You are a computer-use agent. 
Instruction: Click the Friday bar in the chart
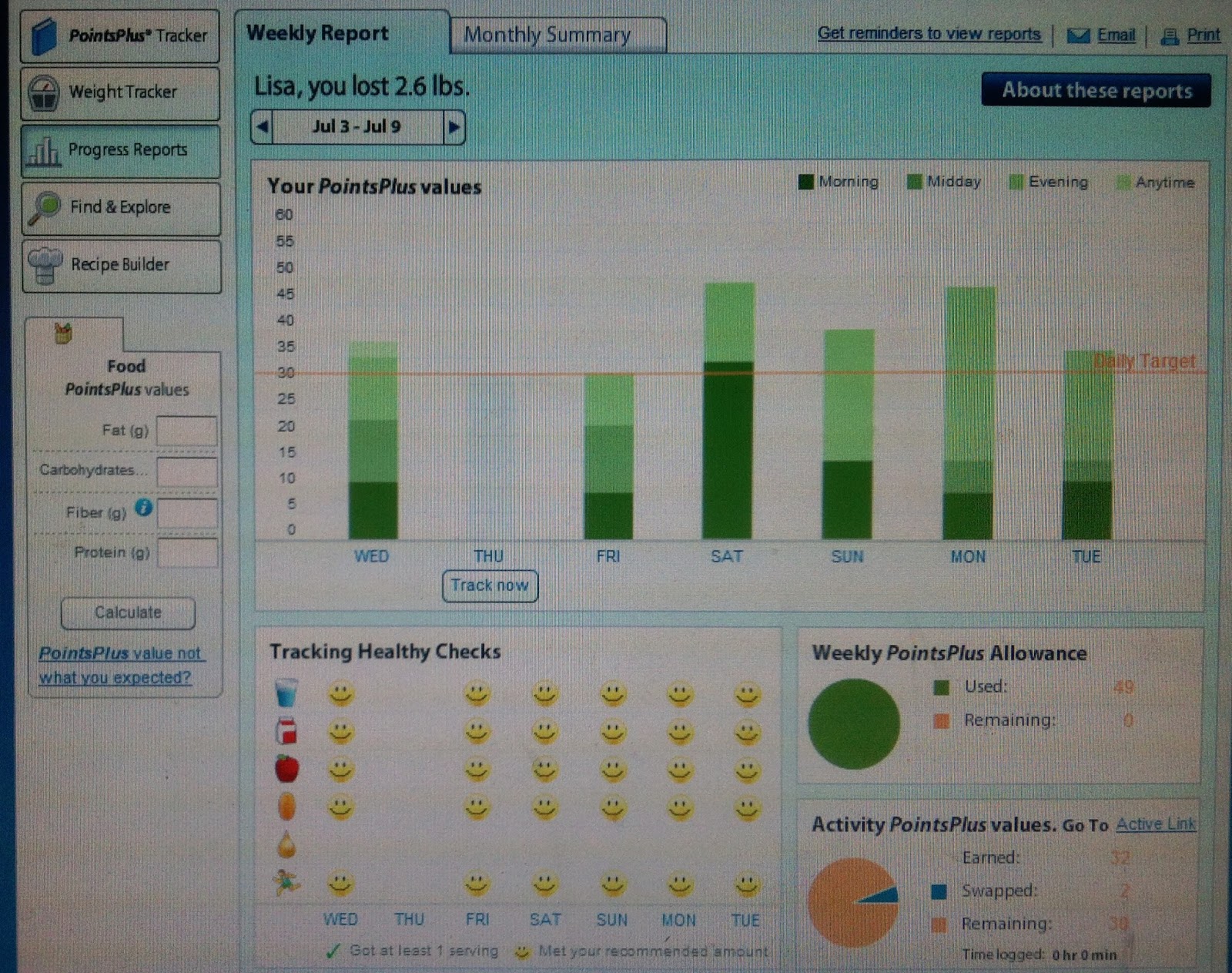coord(608,457)
